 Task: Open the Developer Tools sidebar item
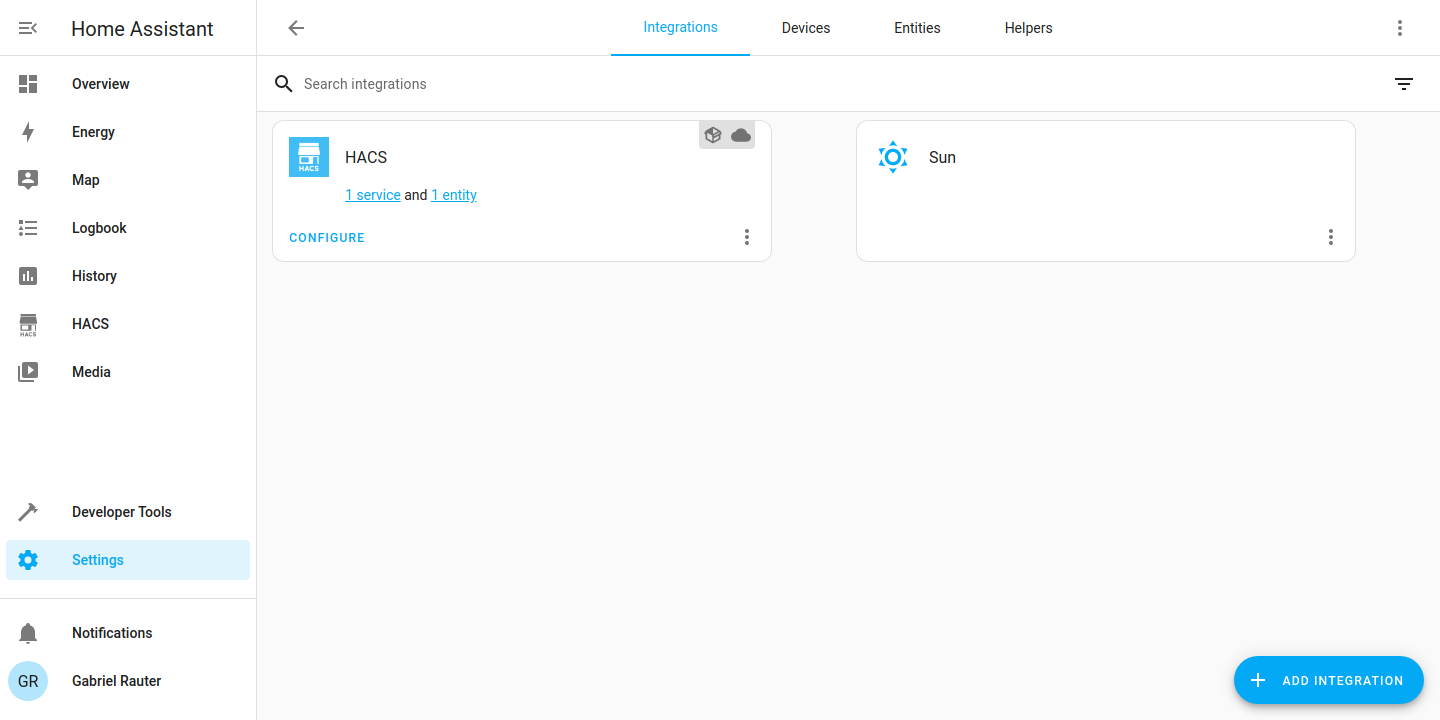[x=128, y=512]
